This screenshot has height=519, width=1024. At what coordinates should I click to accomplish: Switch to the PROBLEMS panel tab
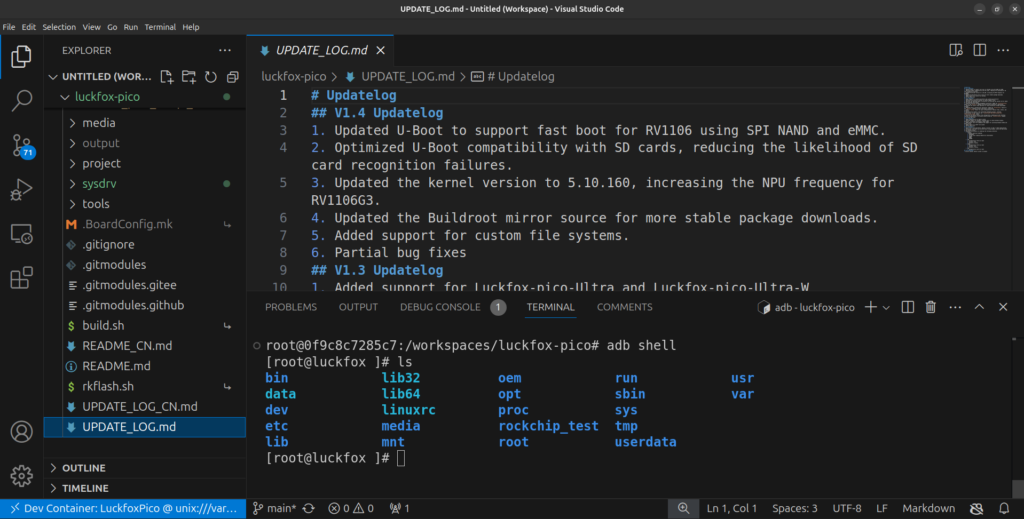[291, 307]
